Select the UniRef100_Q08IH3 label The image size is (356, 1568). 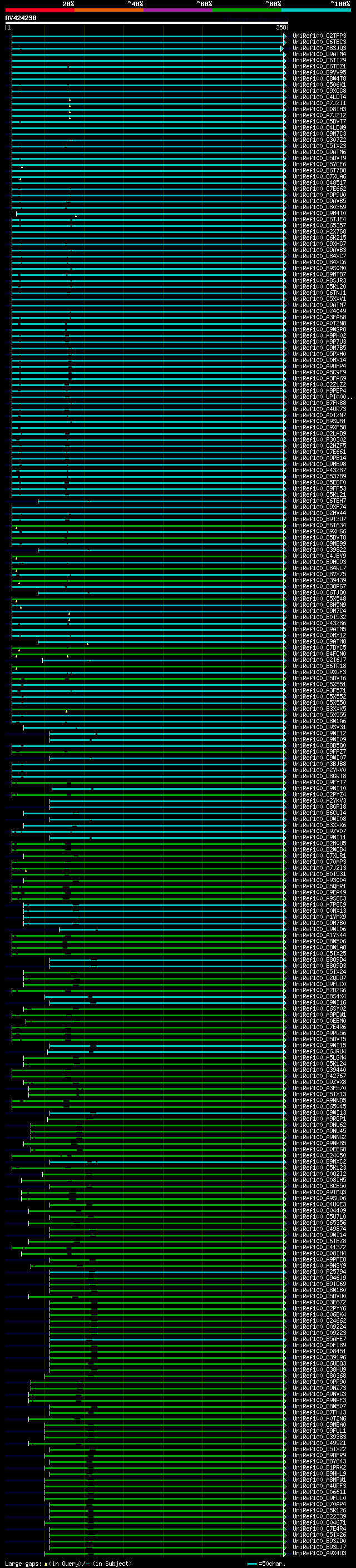319,110
